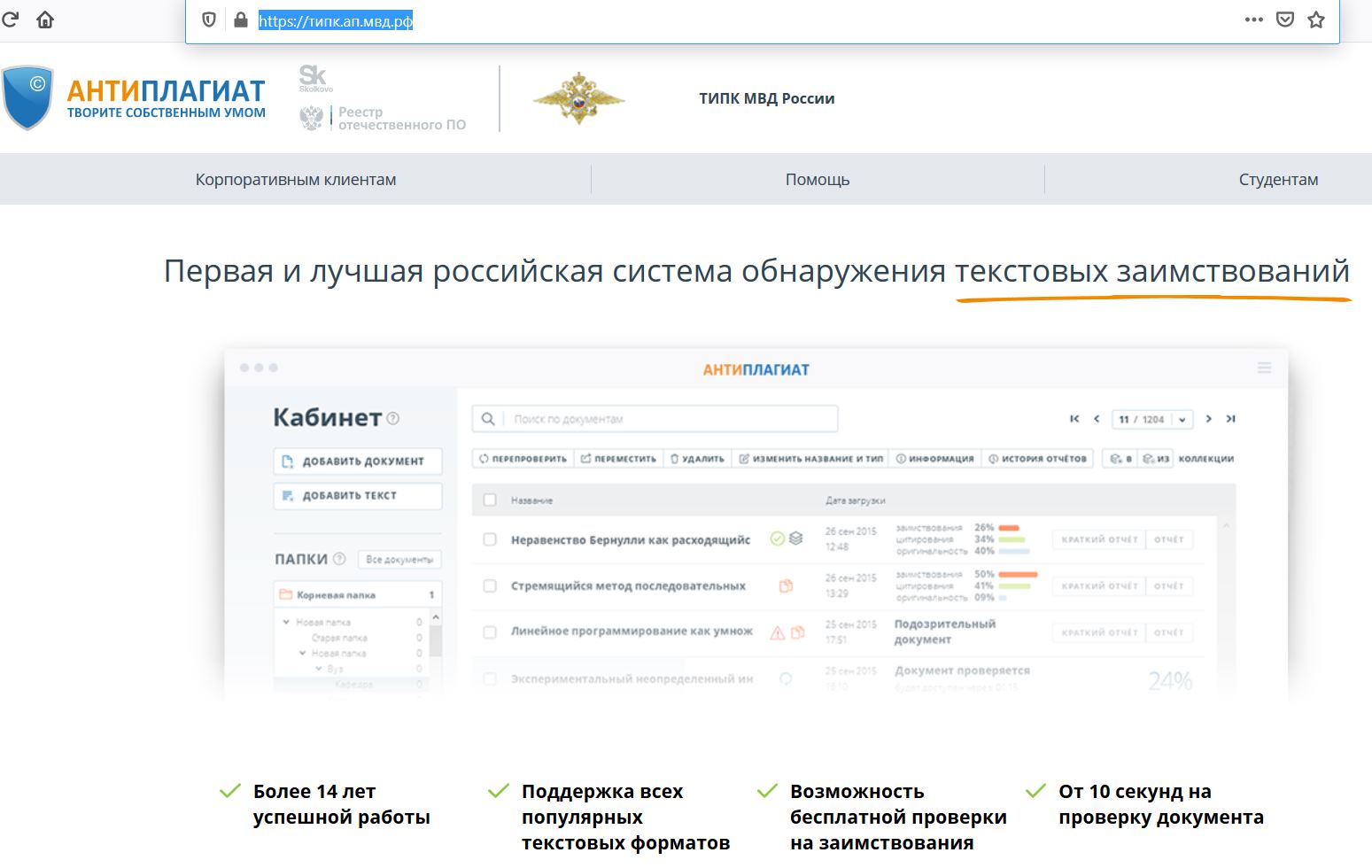
Task: Check the Неравенство Бернулли как расходящийс document
Action: pyautogui.click(x=490, y=539)
